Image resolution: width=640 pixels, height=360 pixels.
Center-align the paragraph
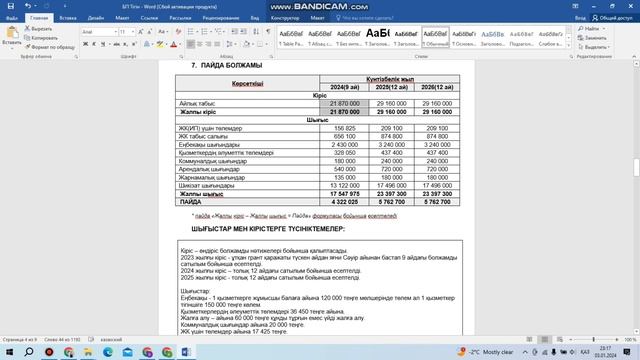tap(200, 44)
